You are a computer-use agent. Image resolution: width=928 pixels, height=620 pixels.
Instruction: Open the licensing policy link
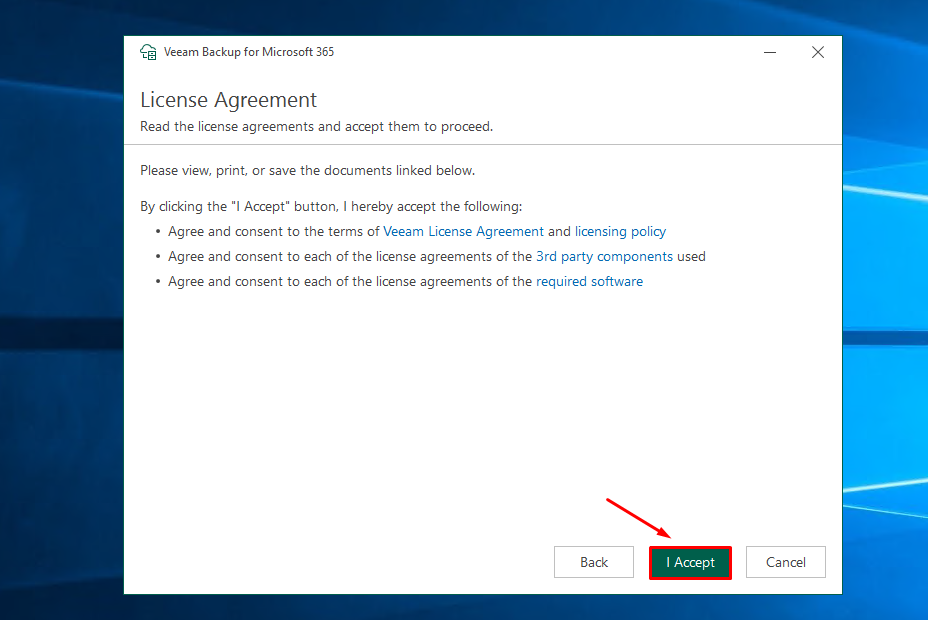click(x=620, y=231)
